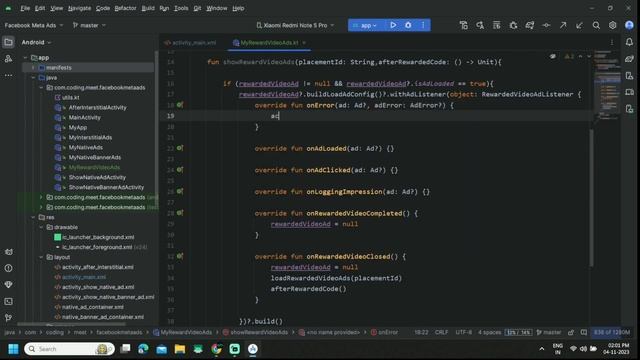Open more run actions menu
Screen dimensions: 640x360
click(423, 25)
